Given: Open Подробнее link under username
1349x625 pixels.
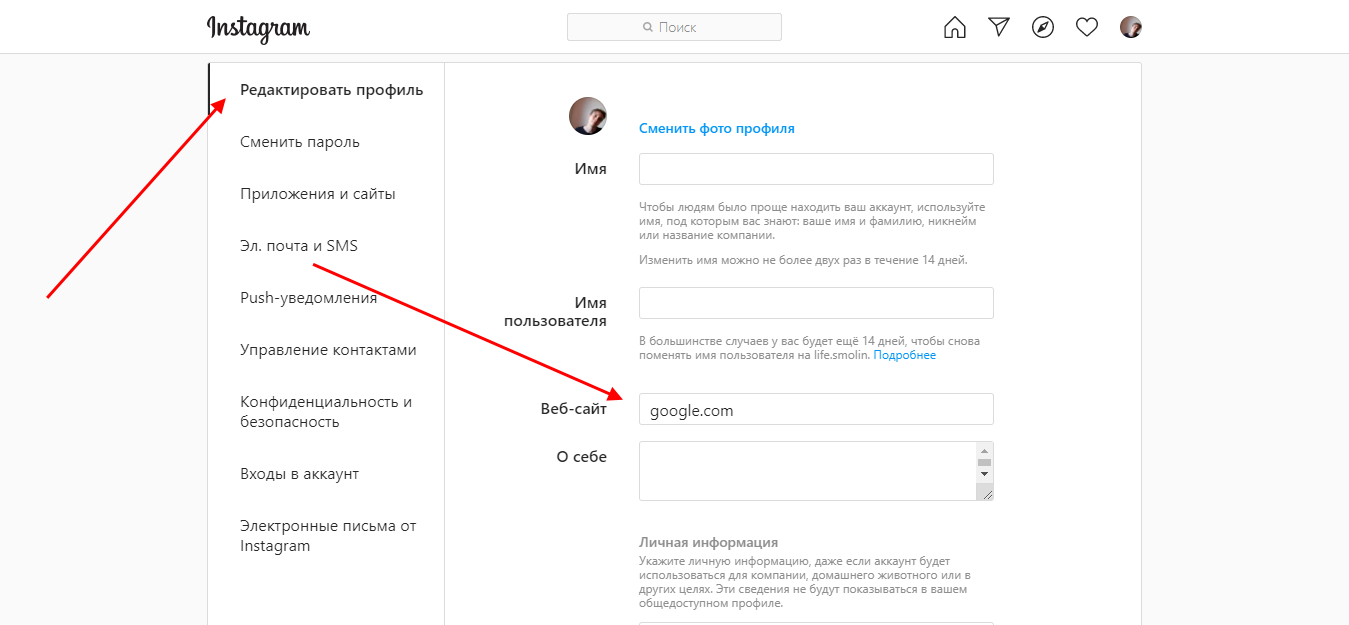Looking at the screenshot, I should 905,355.
